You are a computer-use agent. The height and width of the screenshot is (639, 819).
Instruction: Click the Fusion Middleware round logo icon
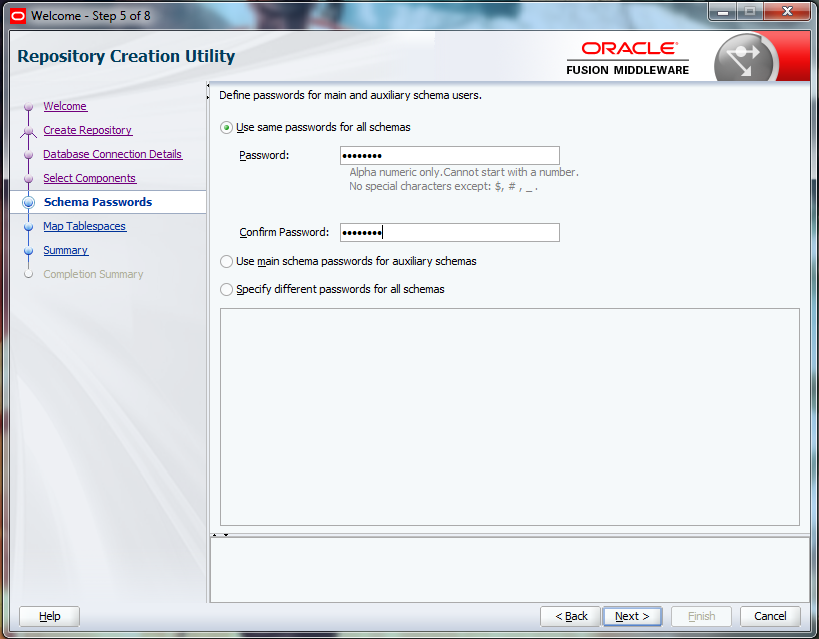(x=746, y=59)
